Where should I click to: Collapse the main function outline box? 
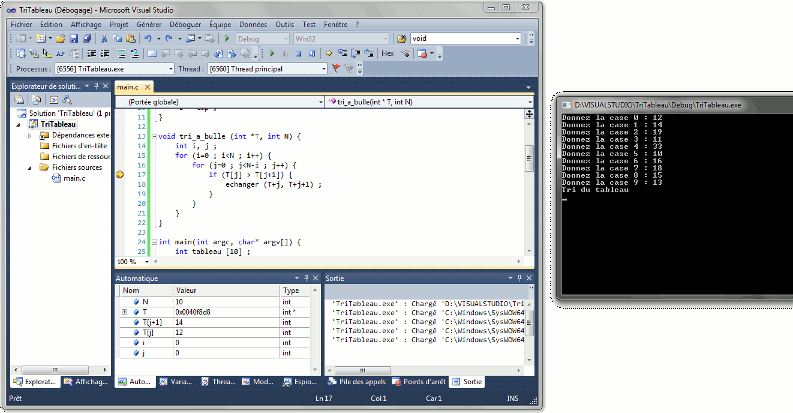click(x=154, y=242)
